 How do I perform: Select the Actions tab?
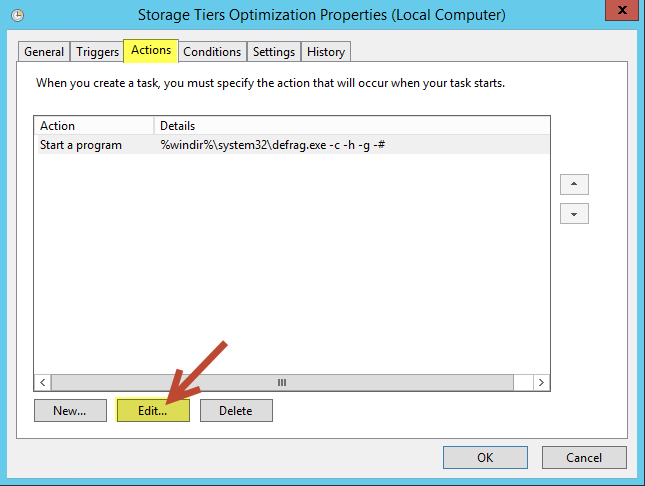pyautogui.click(x=151, y=51)
